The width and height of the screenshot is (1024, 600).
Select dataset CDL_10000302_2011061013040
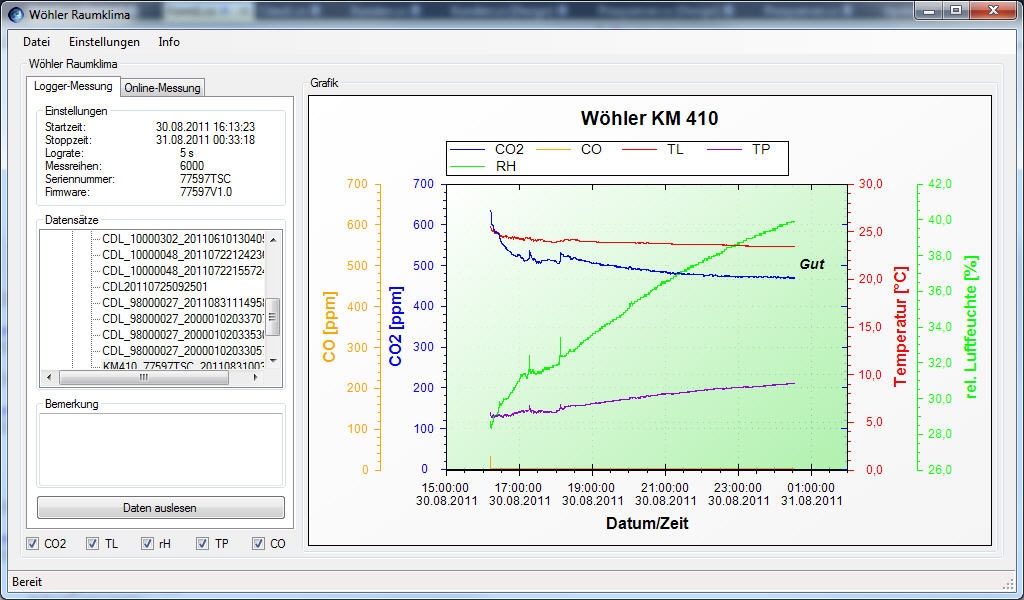click(183, 239)
